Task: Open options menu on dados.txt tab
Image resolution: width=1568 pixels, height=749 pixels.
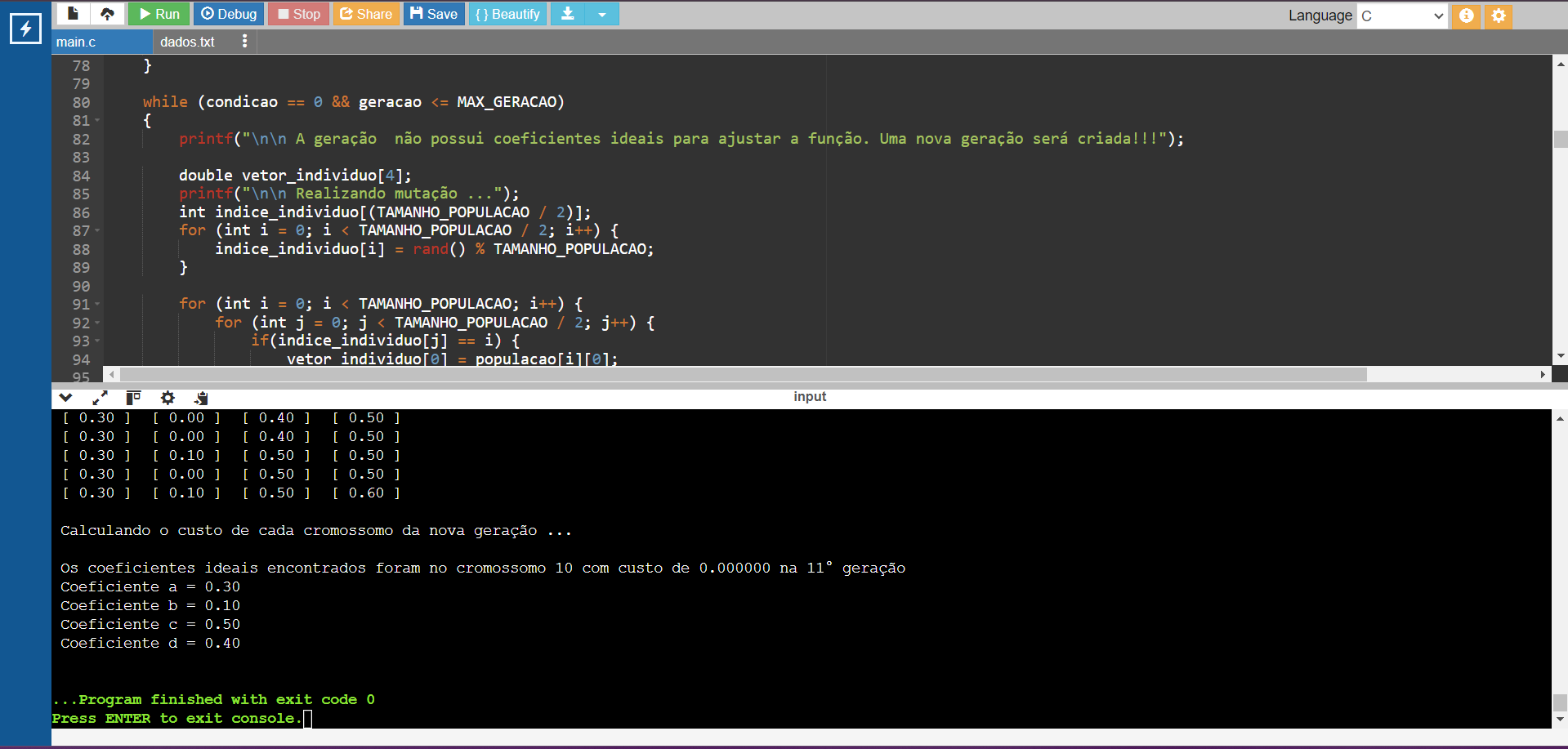Action: coord(244,41)
